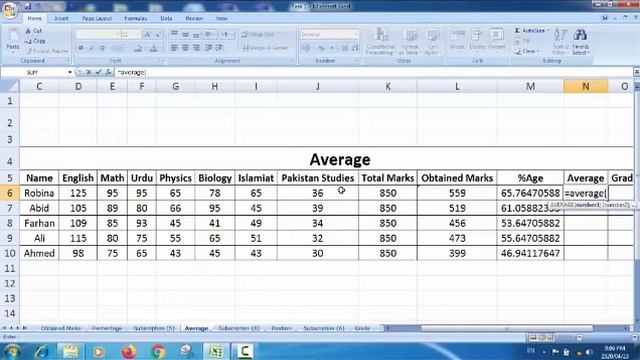Expand the Name Box dropdown
The height and width of the screenshot is (360, 640).
[70, 72]
